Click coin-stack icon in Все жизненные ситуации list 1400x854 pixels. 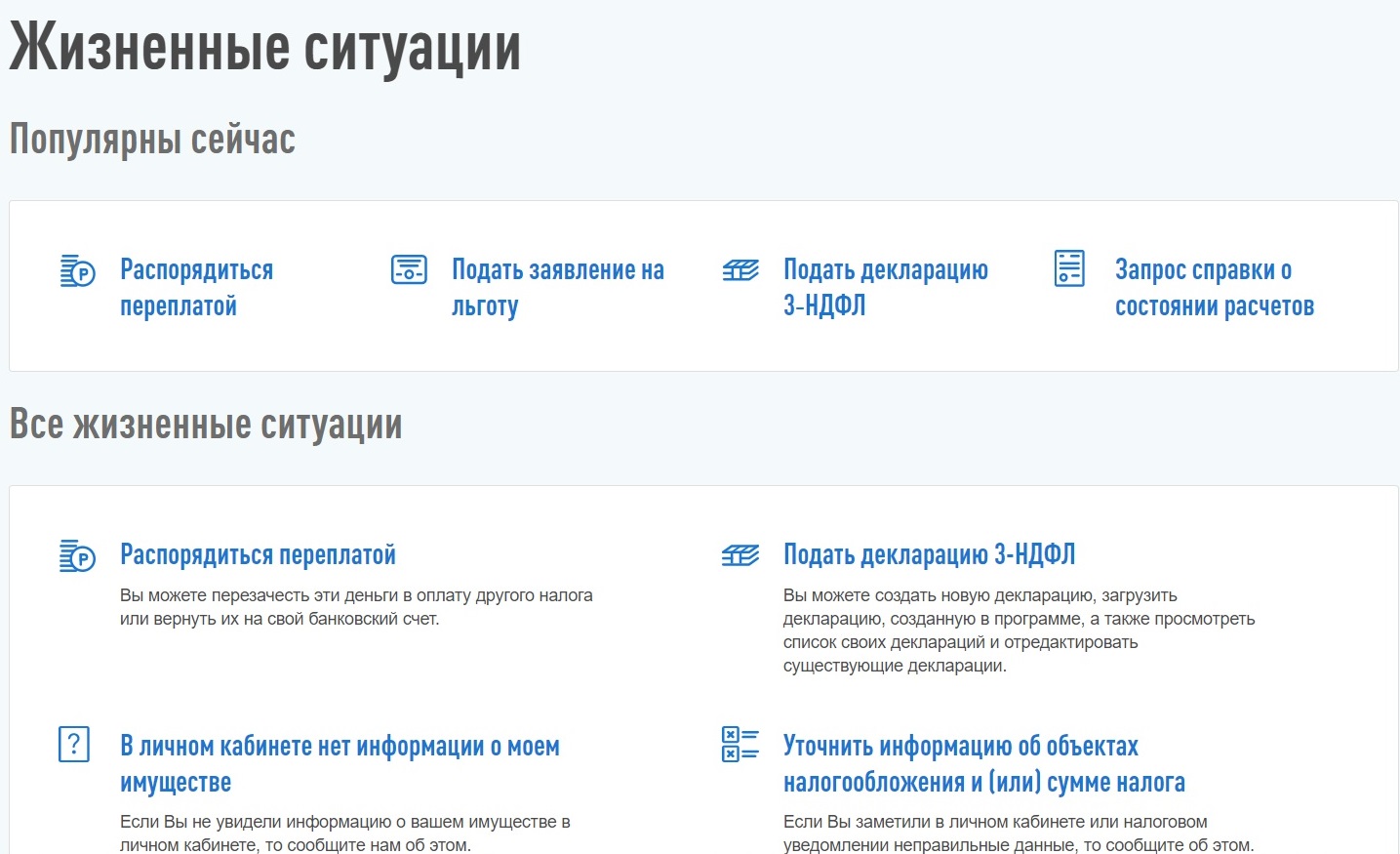(77, 555)
